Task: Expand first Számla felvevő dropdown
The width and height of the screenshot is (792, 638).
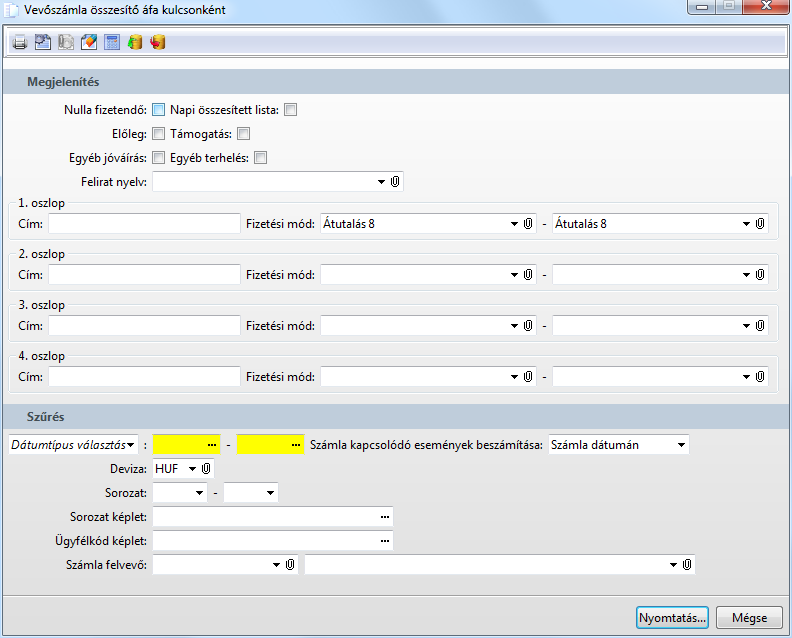Action: [x=276, y=565]
